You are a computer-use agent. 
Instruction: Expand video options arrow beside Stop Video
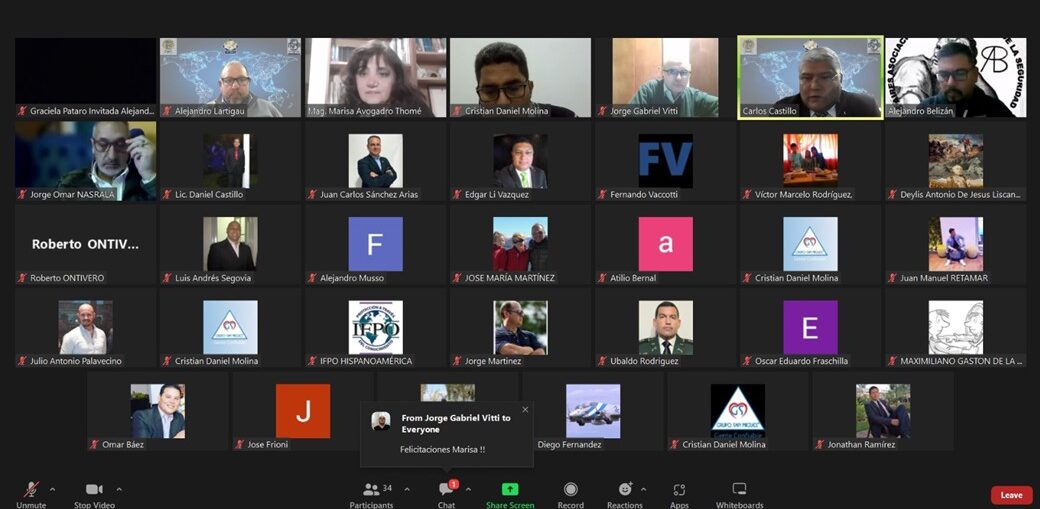[x=119, y=489]
